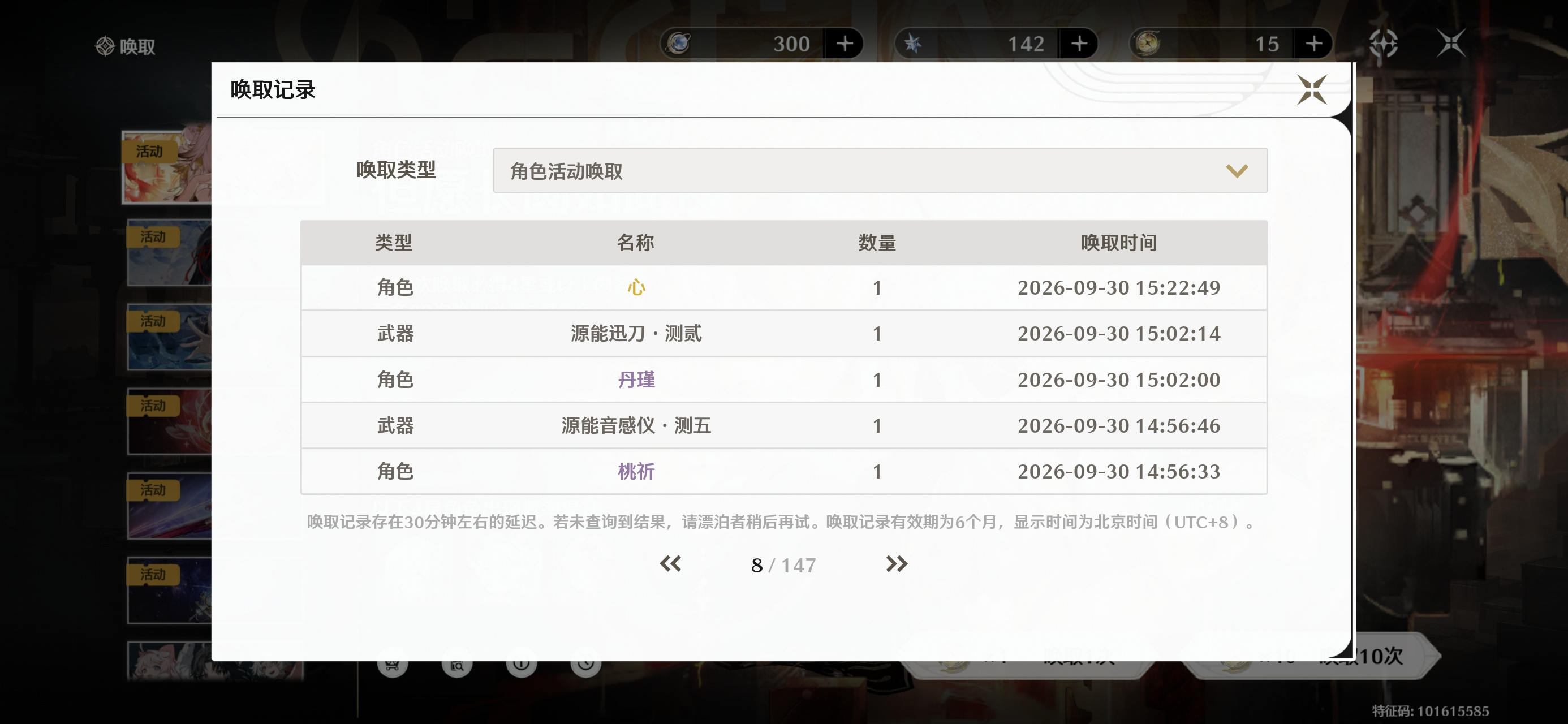Image resolution: width=1568 pixels, height=724 pixels.
Task: Click the 桃祈 character name
Action: tap(635, 471)
